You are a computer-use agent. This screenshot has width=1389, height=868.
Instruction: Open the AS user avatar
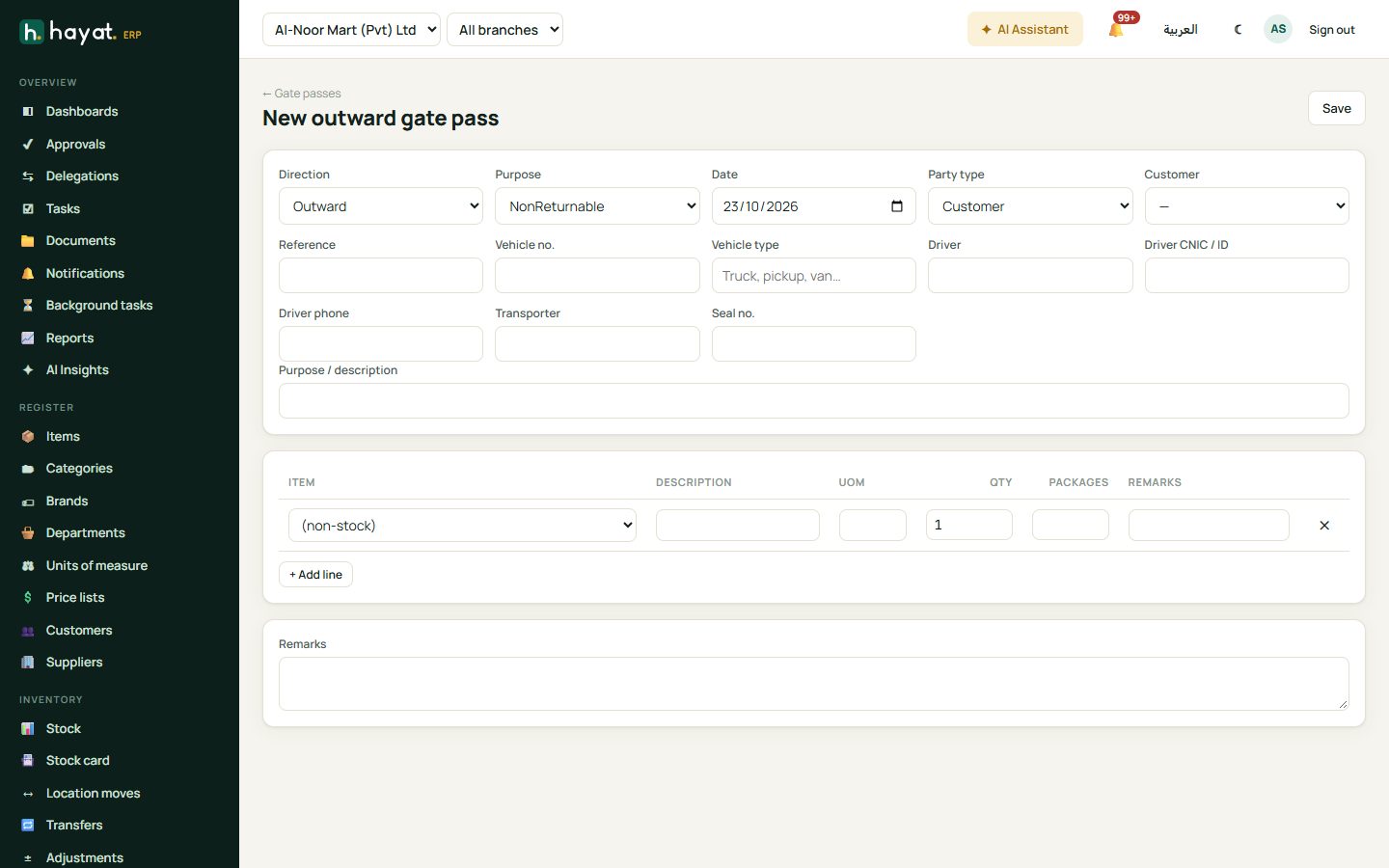click(1278, 29)
